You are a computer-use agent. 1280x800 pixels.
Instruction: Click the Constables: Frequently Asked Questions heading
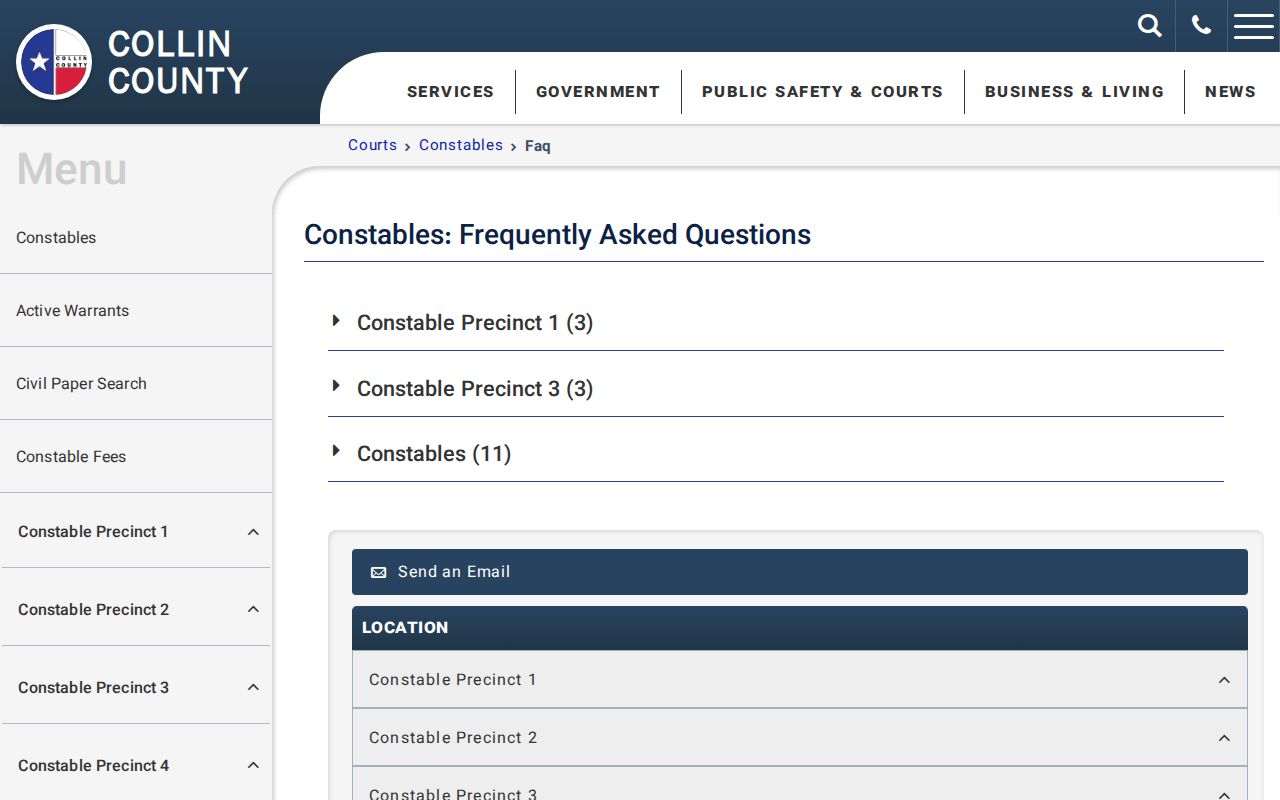click(x=557, y=235)
